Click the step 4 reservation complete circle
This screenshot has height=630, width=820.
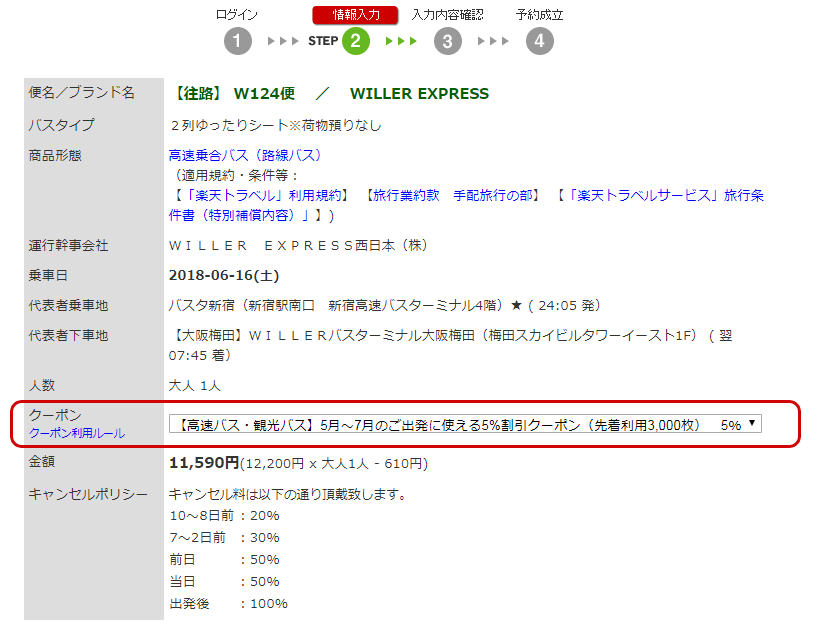pos(540,41)
